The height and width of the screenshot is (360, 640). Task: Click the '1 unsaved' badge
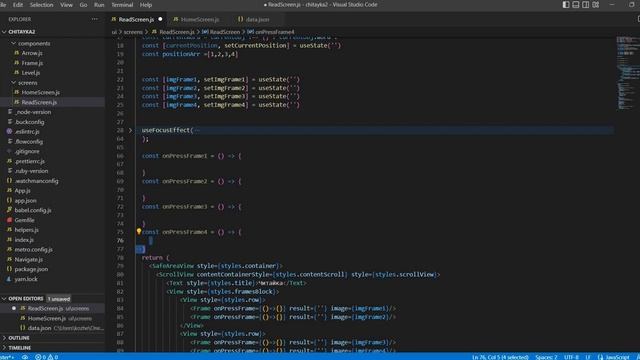pos(58,299)
